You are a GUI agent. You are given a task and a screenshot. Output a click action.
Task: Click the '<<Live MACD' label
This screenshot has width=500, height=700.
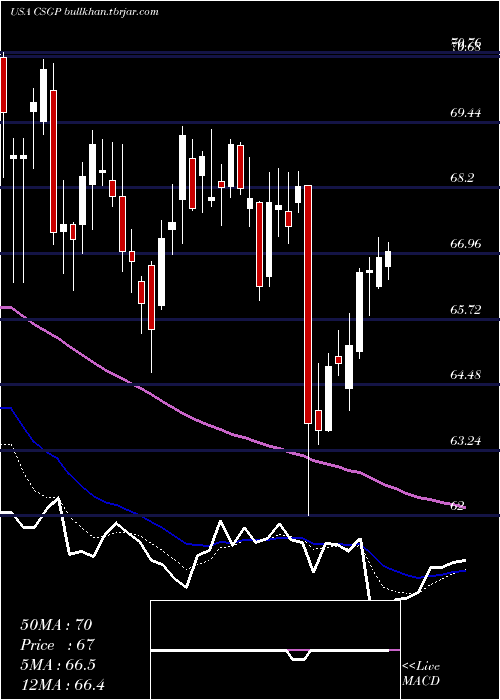tap(421, 674)
